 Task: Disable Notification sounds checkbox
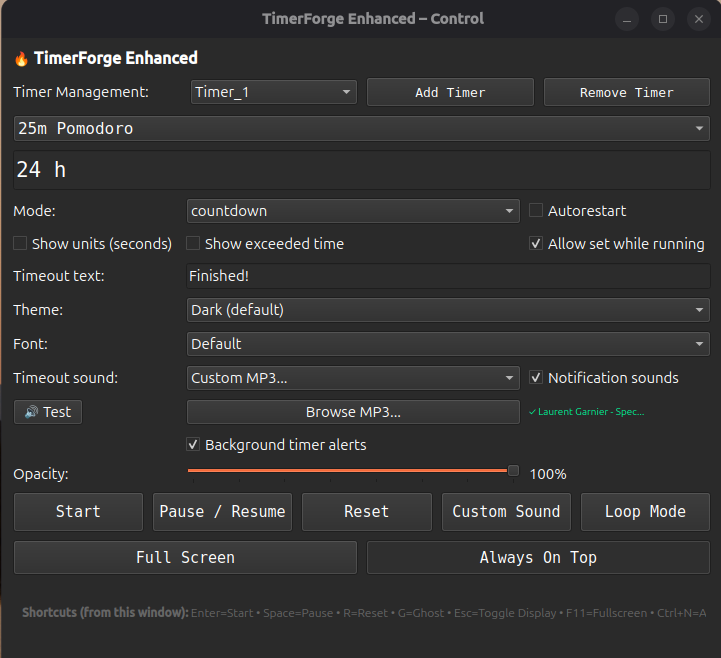(536, 378)
